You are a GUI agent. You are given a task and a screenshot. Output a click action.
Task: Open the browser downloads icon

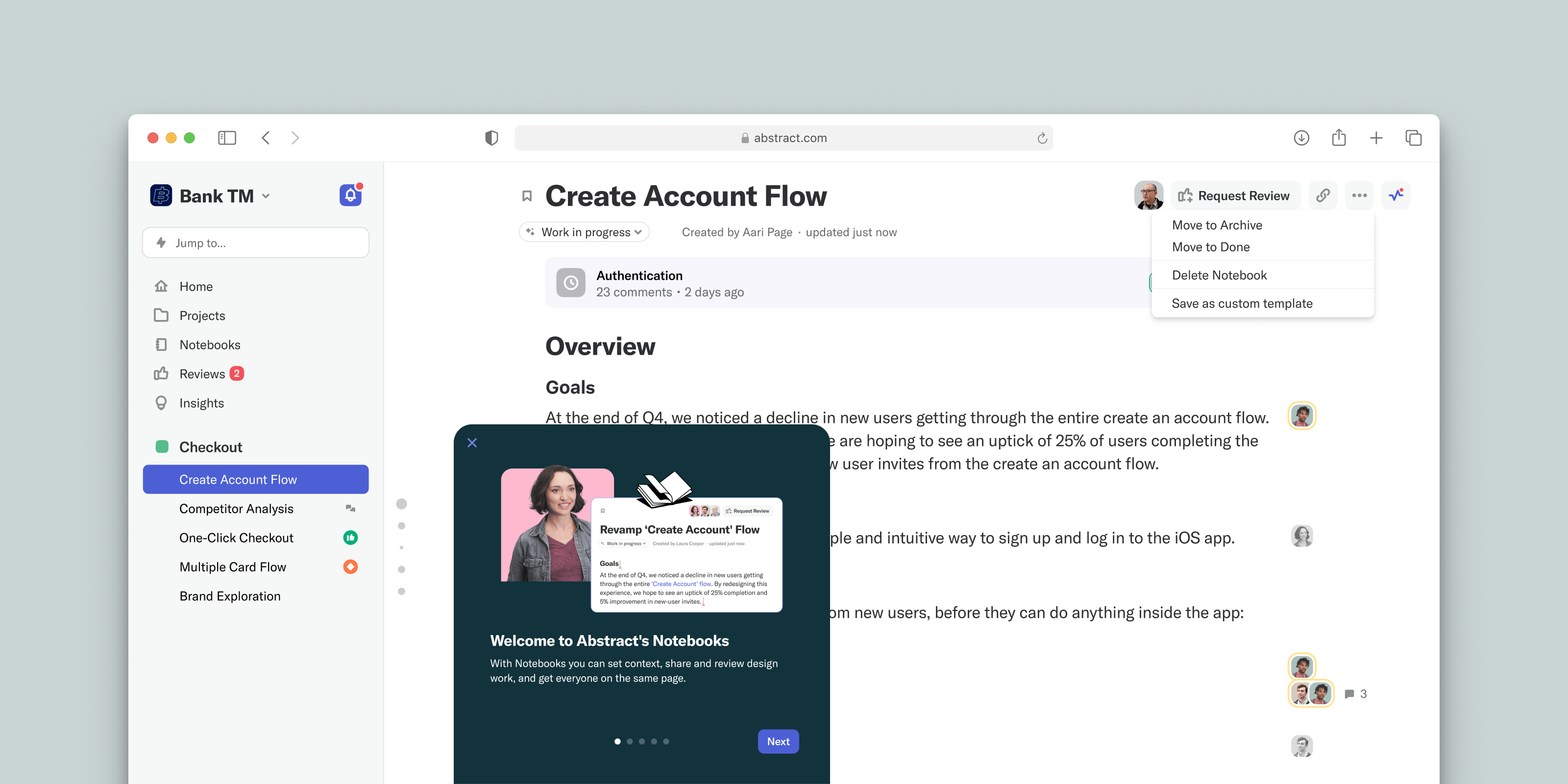pos(1301,138)
